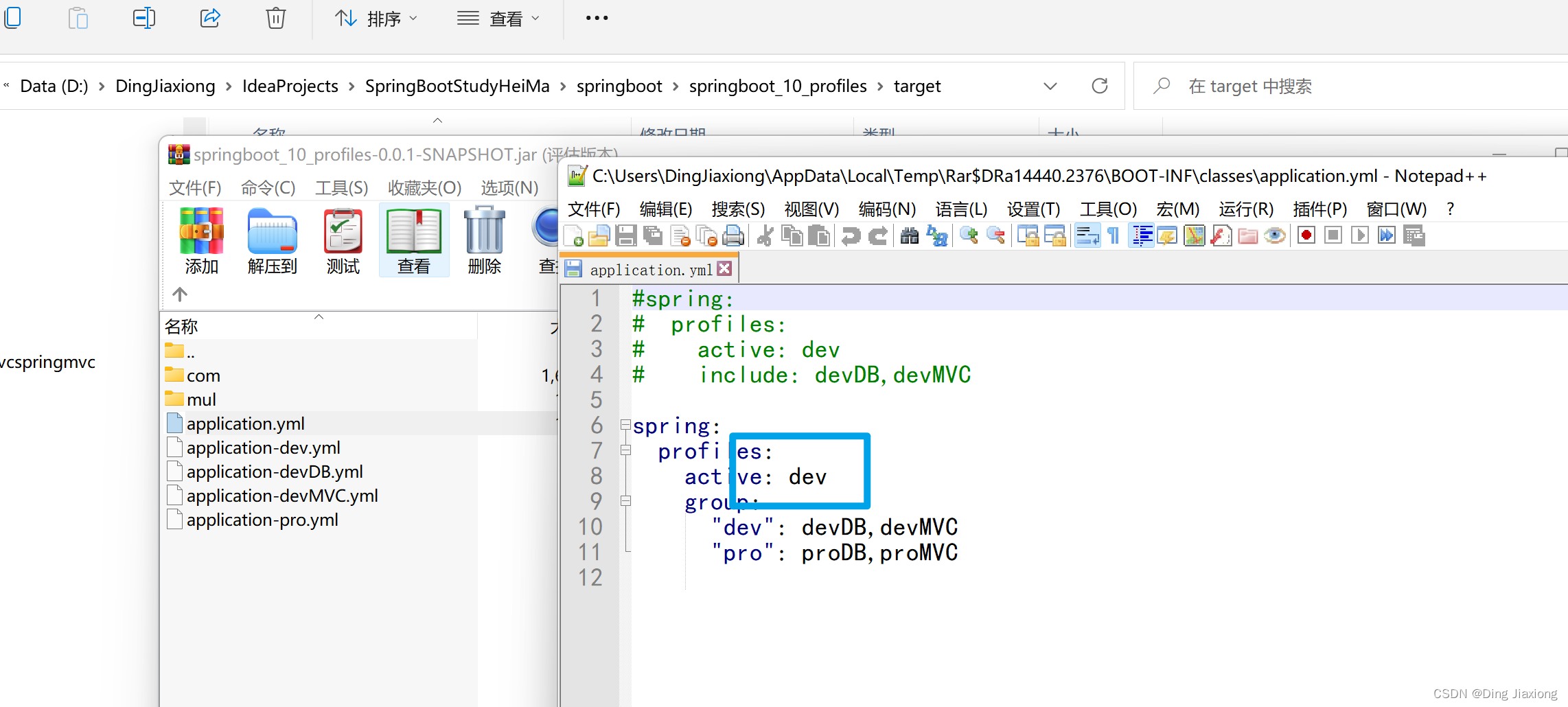Click the user-defined language lightning icon
This screenshot has height=707, width=1568.
(x=1167, y=236)
